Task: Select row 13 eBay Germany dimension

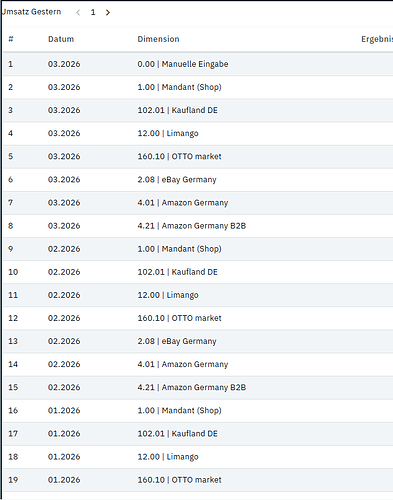Action: [x=177, y=341]
